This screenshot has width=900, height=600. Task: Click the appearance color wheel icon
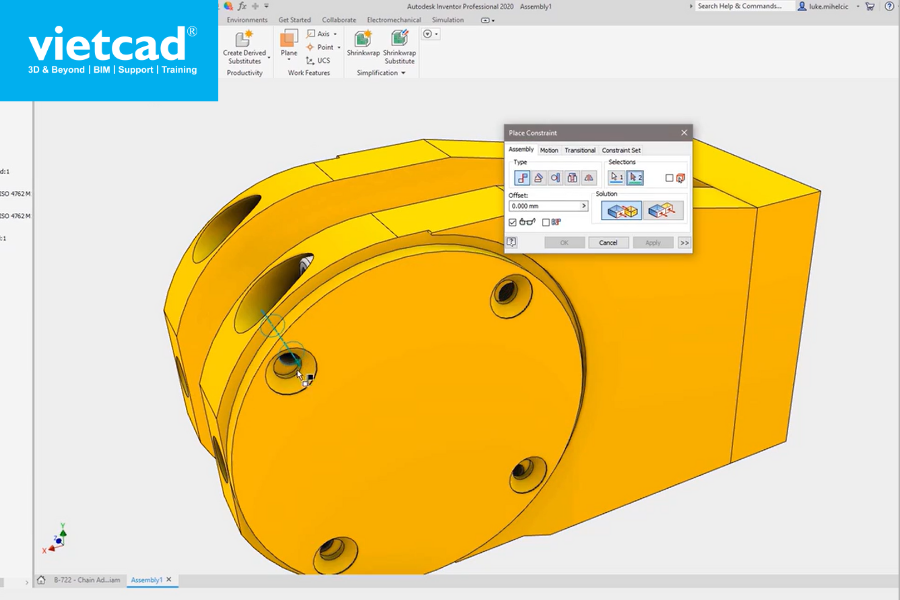click(x=228, y=6)
